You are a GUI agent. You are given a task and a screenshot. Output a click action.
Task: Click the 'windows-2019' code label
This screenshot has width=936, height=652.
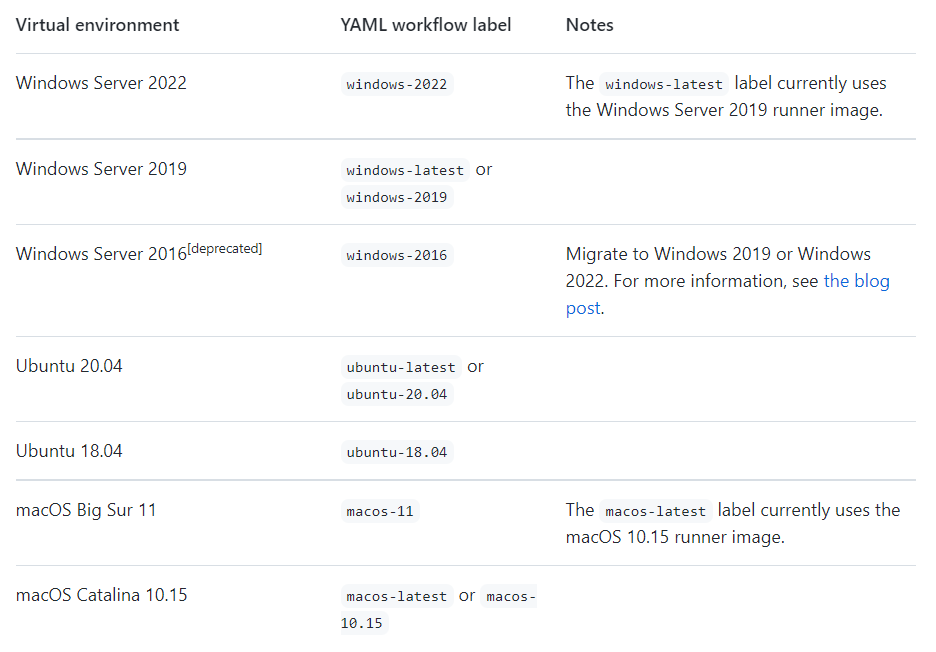click(397, 197)
